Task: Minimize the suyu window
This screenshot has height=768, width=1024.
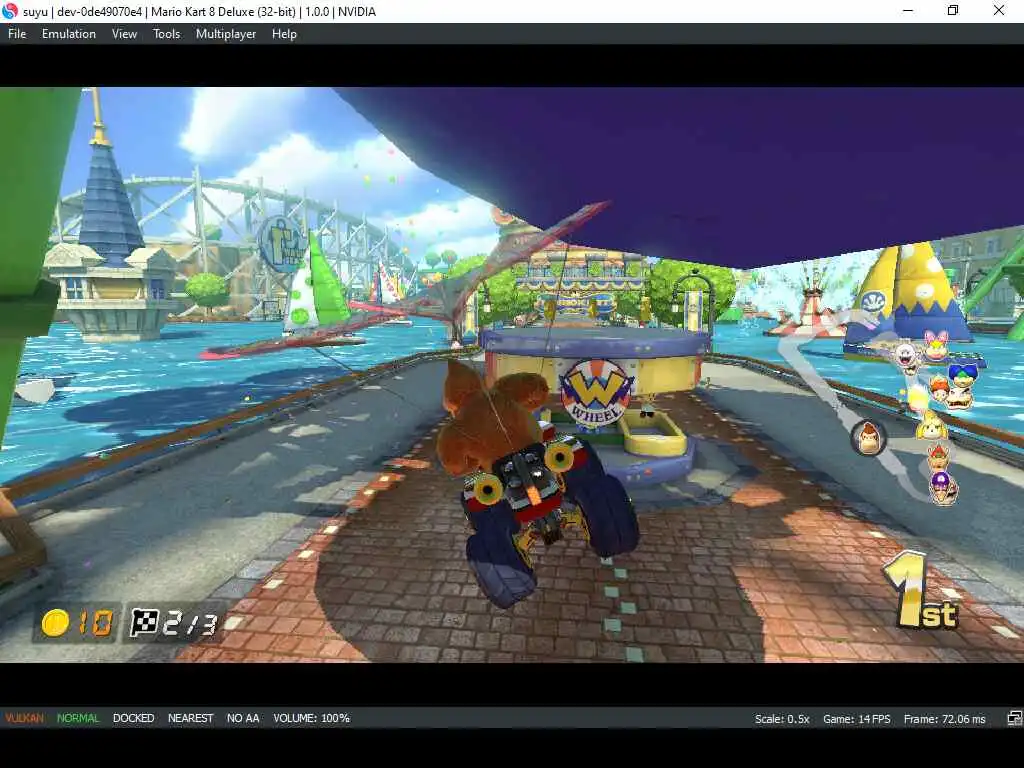Action: coord(908,11)
